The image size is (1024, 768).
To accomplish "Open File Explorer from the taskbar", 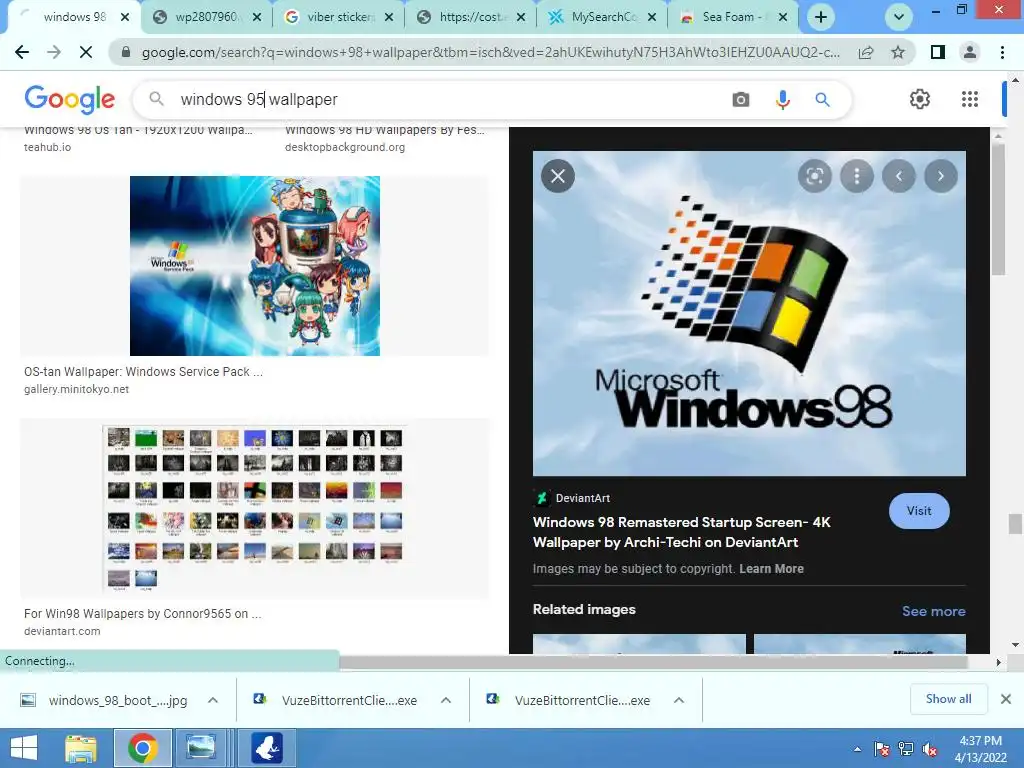I will tap(80, 748).
